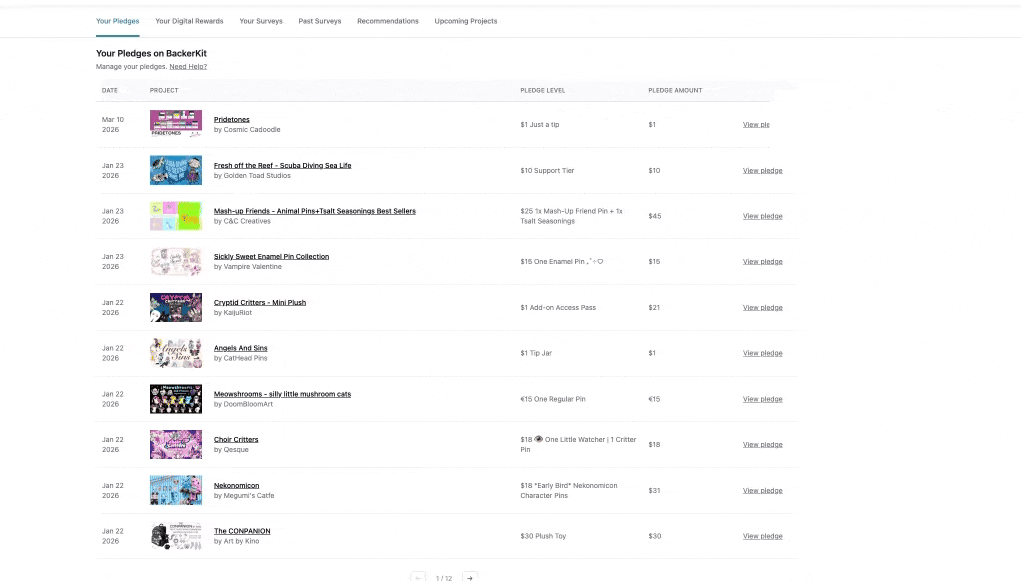This screenshot has width=1021, height=581.
Task: Open Sickly Sweet Enamel Pin Collection link
Action: point(272,257)
